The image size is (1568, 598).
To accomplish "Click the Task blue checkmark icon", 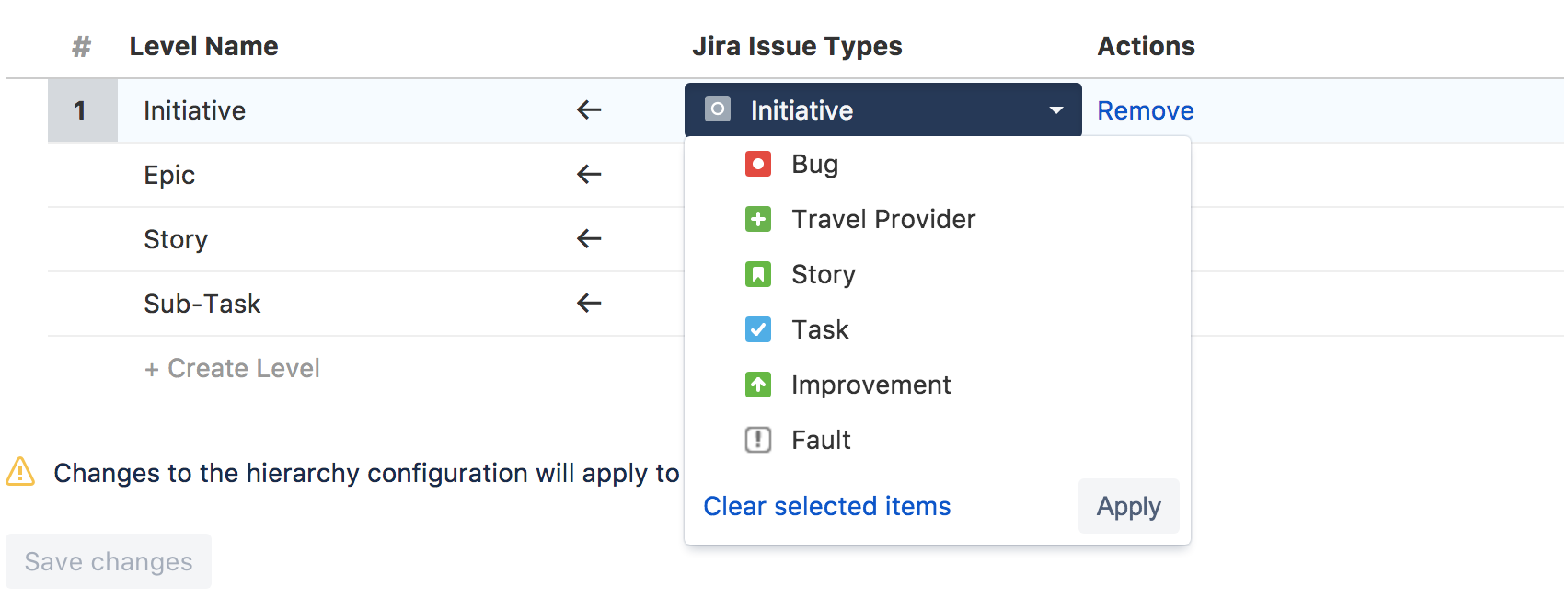I will (757, 329).
